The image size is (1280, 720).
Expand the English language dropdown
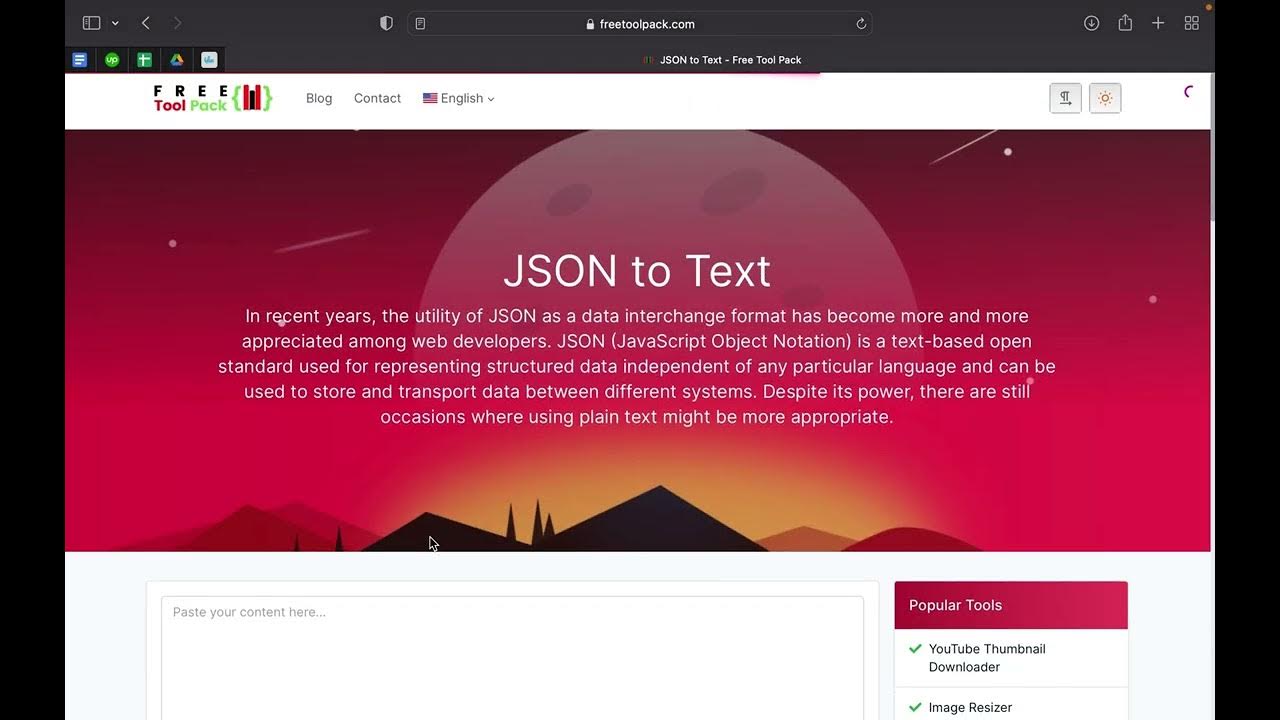(x=458, y=98)
